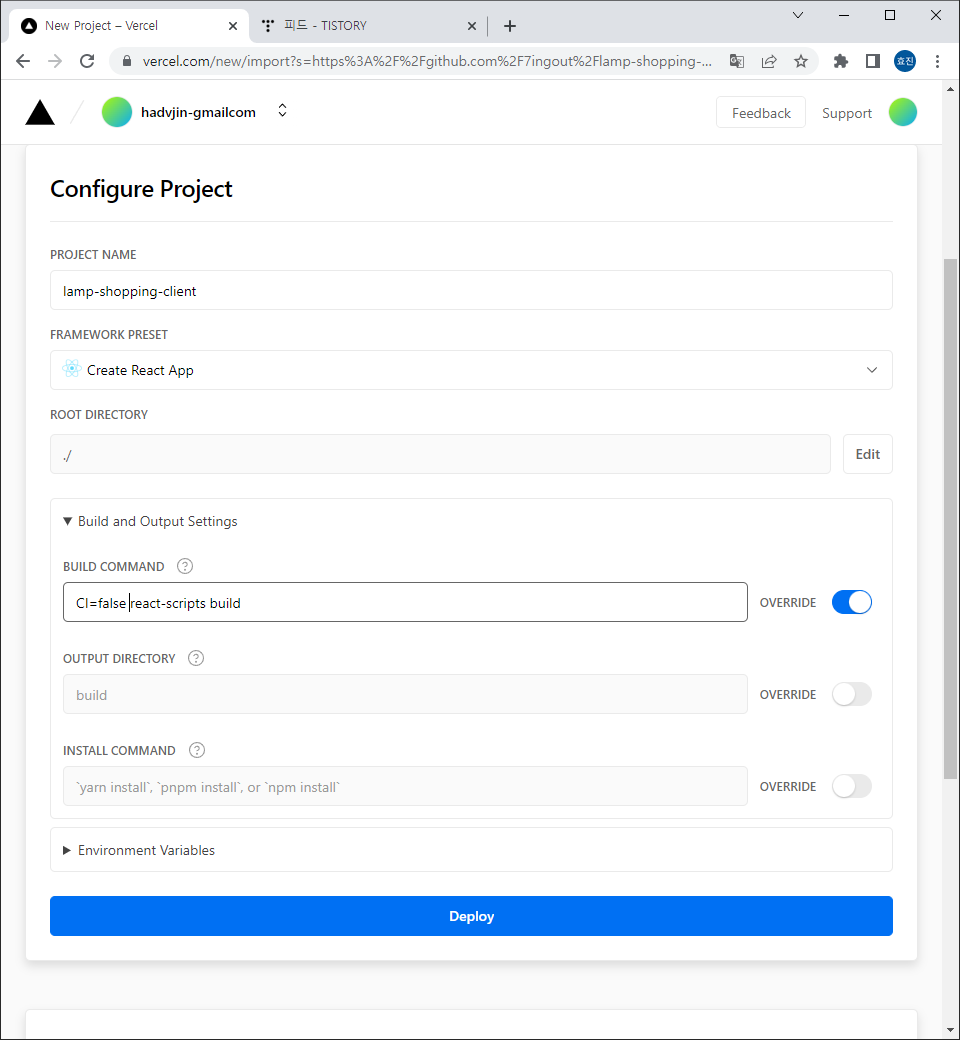960x1040 pixels.
Task: Open the Framework Preset dropdown
Action: 471,370
